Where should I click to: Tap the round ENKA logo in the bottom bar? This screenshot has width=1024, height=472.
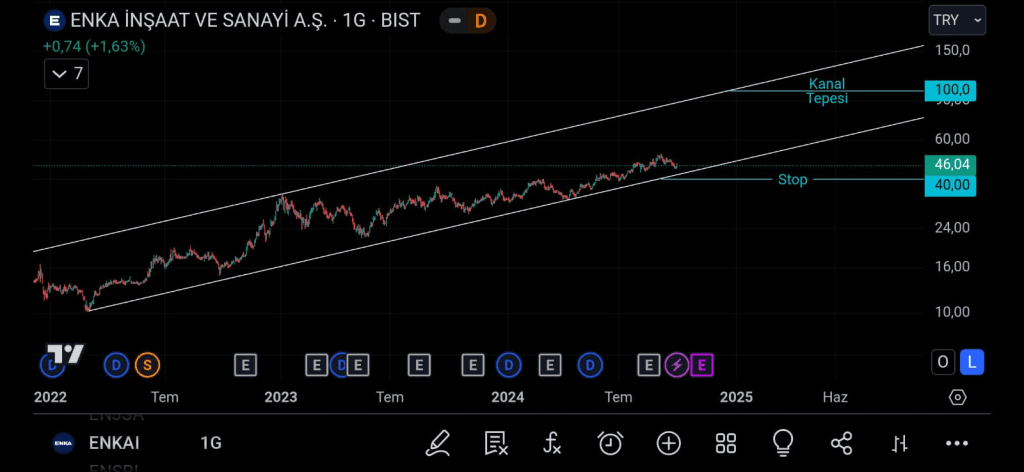point(63,443)
